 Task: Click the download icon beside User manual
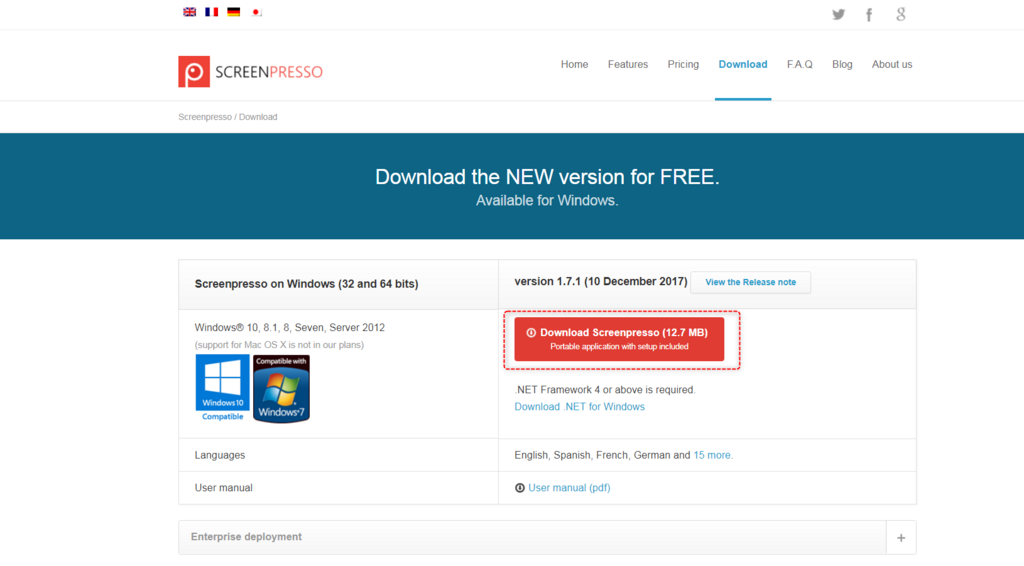click(520, 488)
